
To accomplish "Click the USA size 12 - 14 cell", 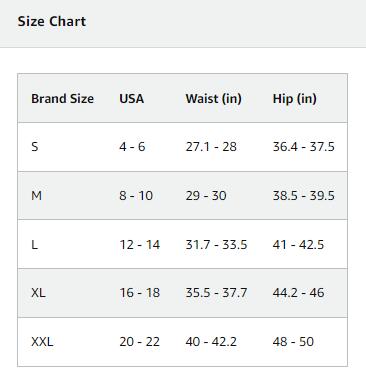I will [140, 245].
